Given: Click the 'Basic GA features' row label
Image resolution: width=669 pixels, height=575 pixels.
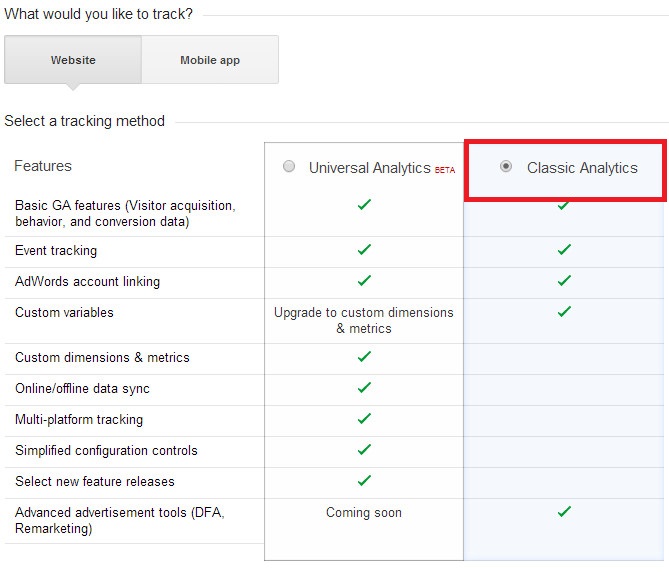Looking at the screenshot, I should pyautogui.click(x=125, y=213).
